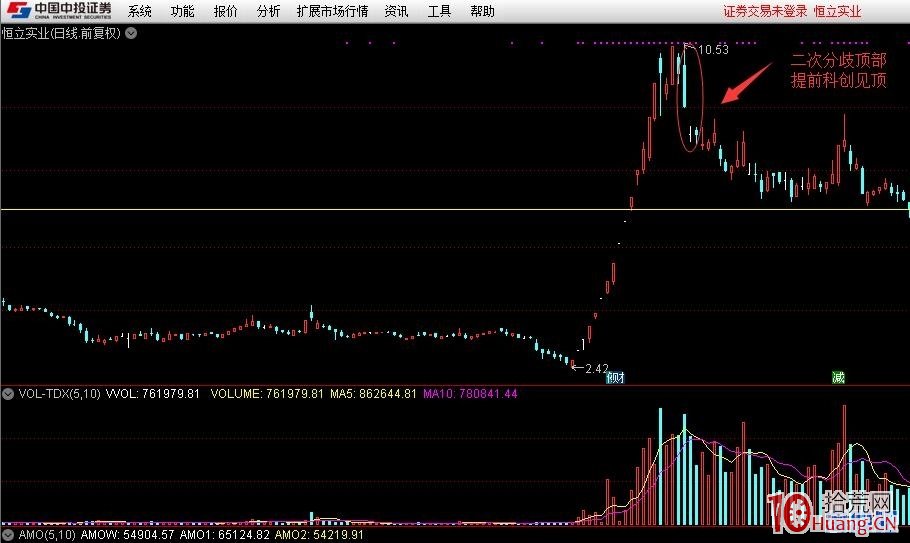Screen dimensions: 910x543
Task: Expand the VOL-TDX indicator dropdown arrow
Action: tap(8, 394)
